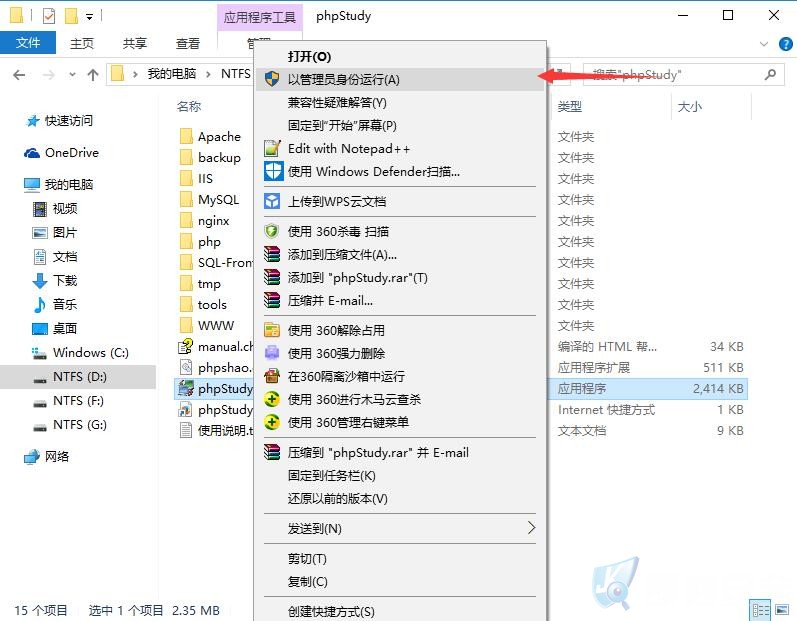Choose Copy (复制) in context menu
Screen dimensions: 797x621
tap(308, 581)
